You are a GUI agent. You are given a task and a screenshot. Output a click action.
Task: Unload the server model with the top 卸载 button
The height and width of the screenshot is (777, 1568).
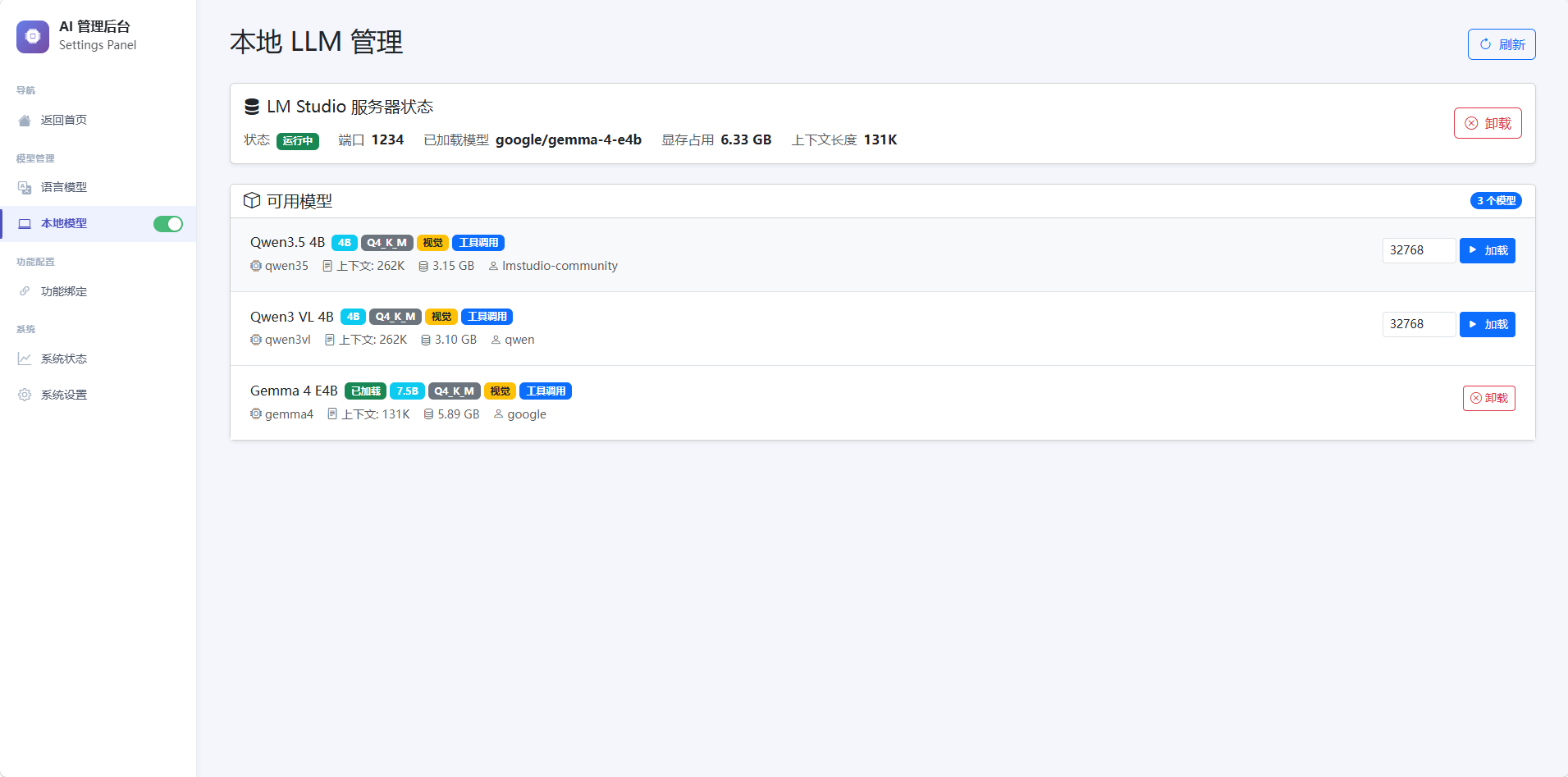(1488, 123)
